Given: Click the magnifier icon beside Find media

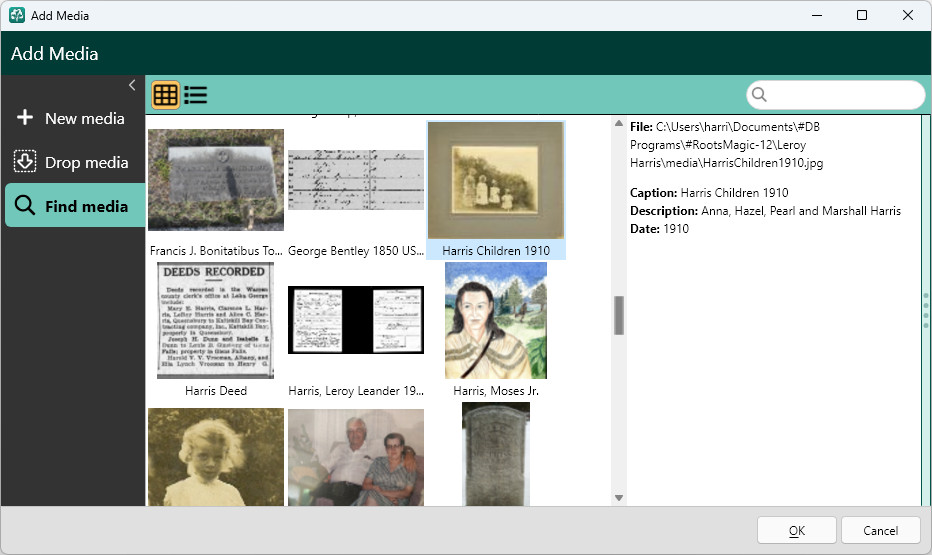Looking at the screenshot, I should tap(25, 205).
